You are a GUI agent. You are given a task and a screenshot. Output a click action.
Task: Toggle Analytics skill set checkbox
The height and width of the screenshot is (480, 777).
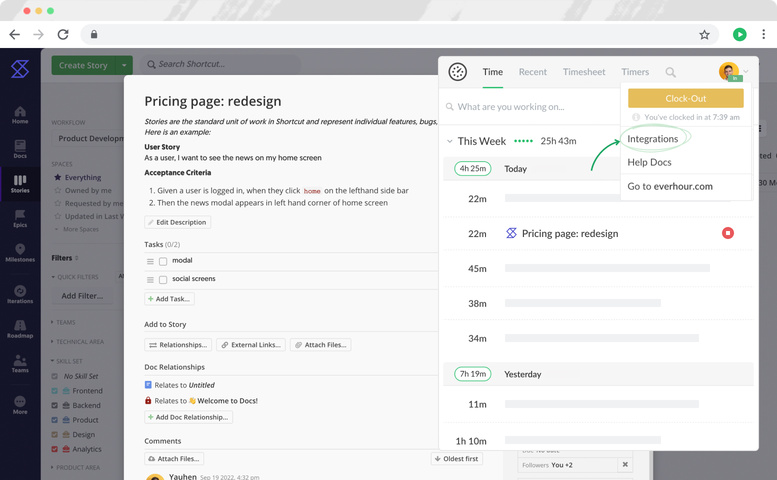click(x=55, y=449)
